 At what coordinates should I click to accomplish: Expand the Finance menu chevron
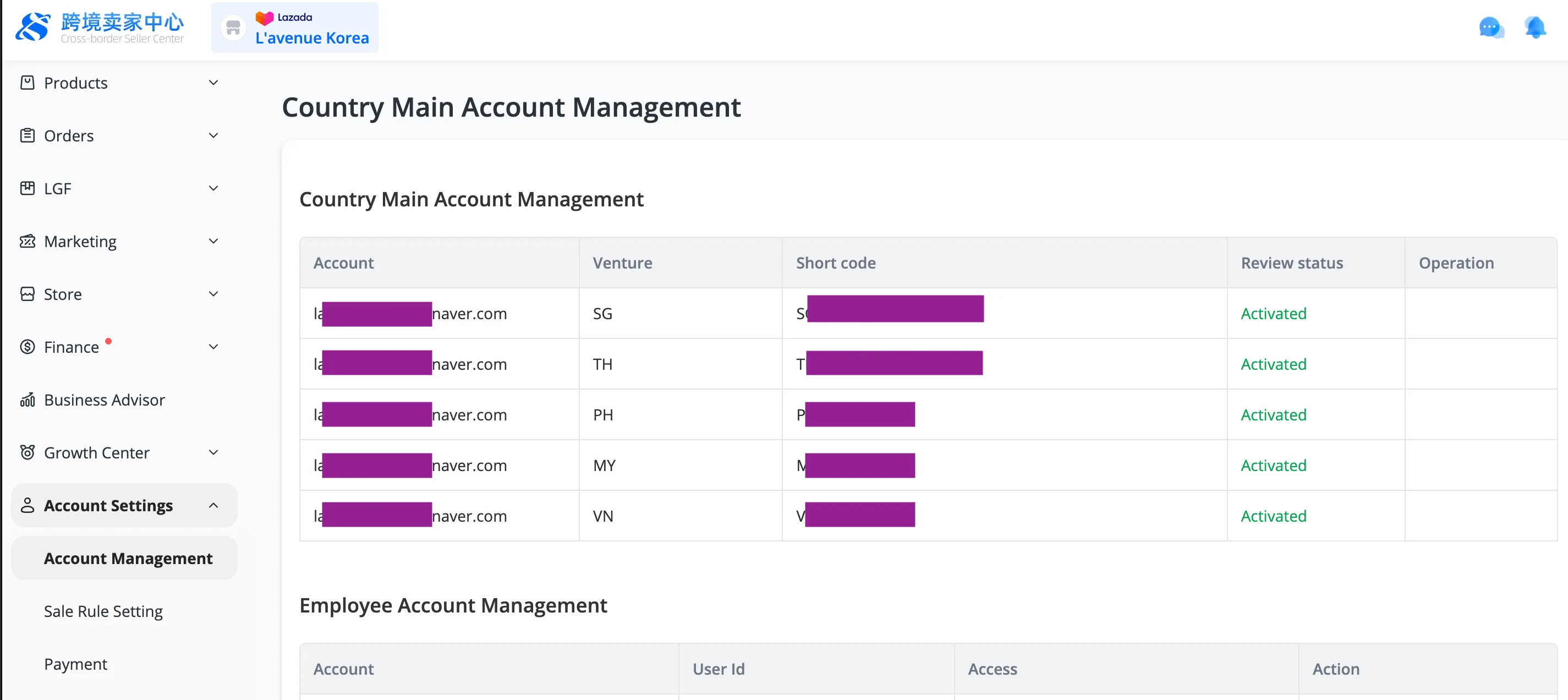click(213, 347)
